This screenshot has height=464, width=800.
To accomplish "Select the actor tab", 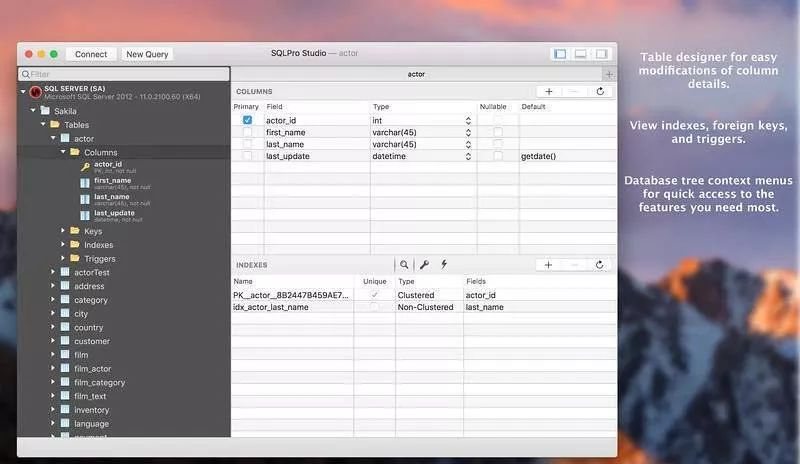I will click(x=416, y=74).
